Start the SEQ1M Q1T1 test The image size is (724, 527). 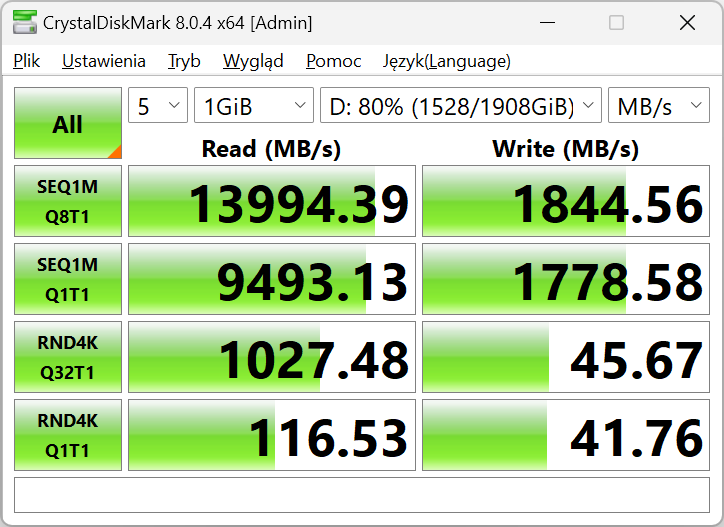[68, 279]
